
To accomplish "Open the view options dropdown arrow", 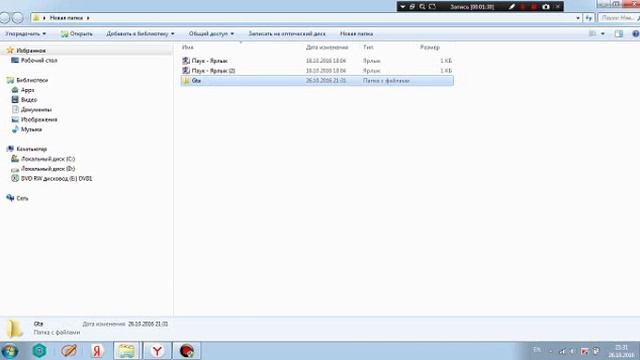I will coord(603,34).
